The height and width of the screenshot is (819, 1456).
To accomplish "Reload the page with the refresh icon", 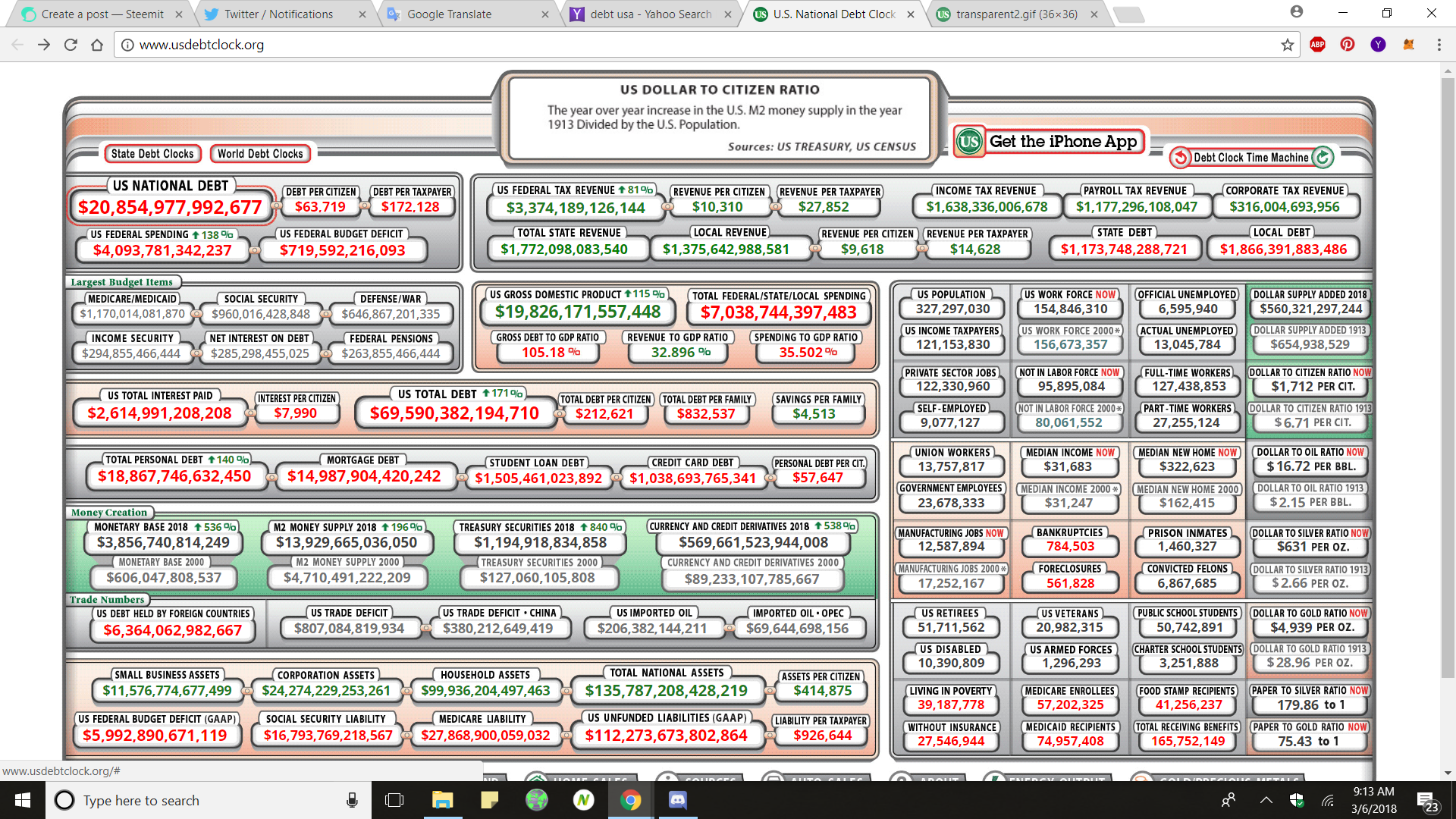I will (x=71, y=45).
